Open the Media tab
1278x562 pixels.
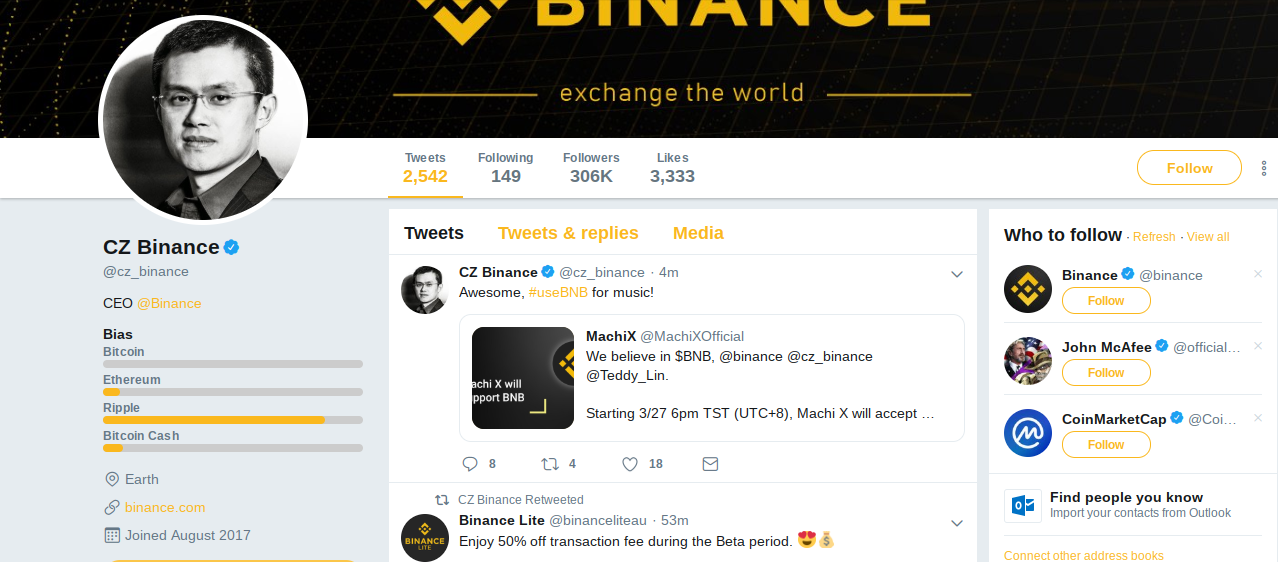(x=698, y=233)
